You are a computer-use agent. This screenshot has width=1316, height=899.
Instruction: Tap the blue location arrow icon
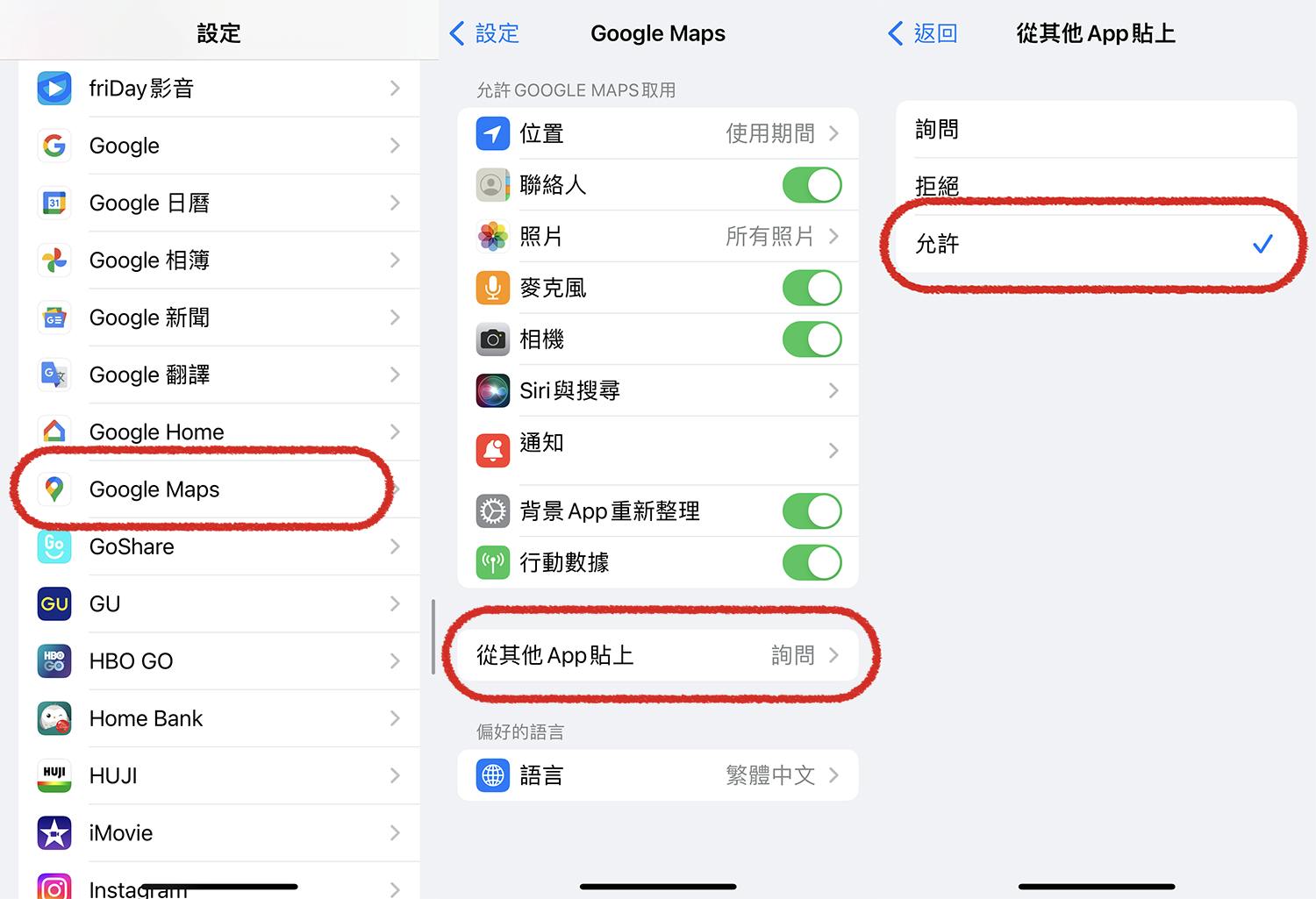(493, 133)
